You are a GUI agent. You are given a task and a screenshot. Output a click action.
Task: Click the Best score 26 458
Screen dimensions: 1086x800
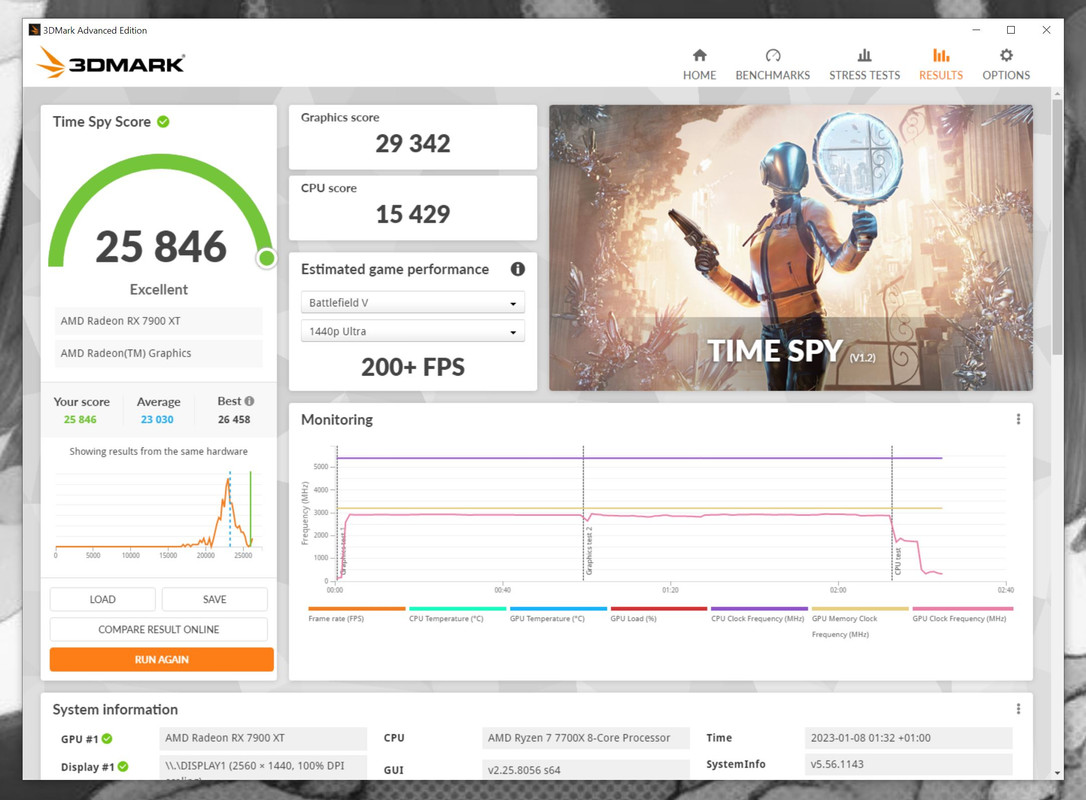[x=234, y=419]
